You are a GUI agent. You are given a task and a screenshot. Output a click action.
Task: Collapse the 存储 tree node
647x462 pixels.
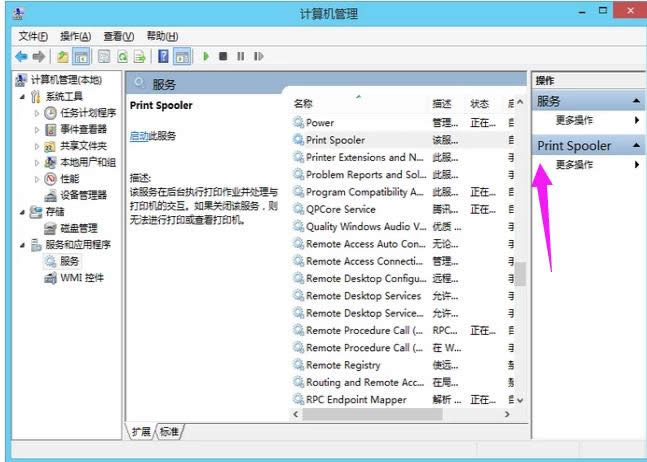tap(22, 212)
